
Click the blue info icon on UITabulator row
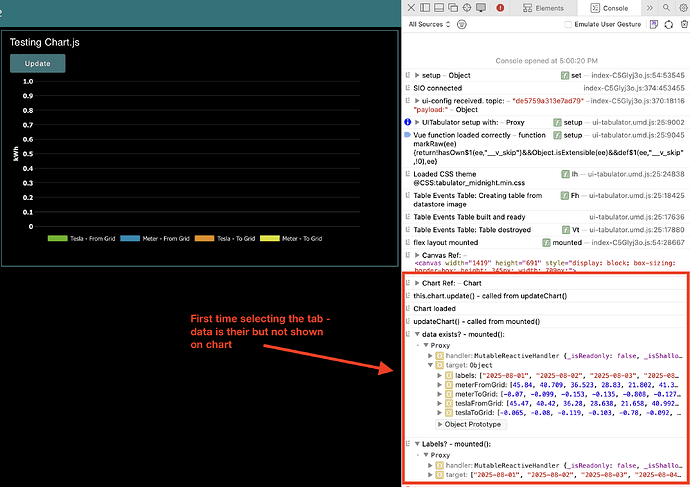click(407, 122)
